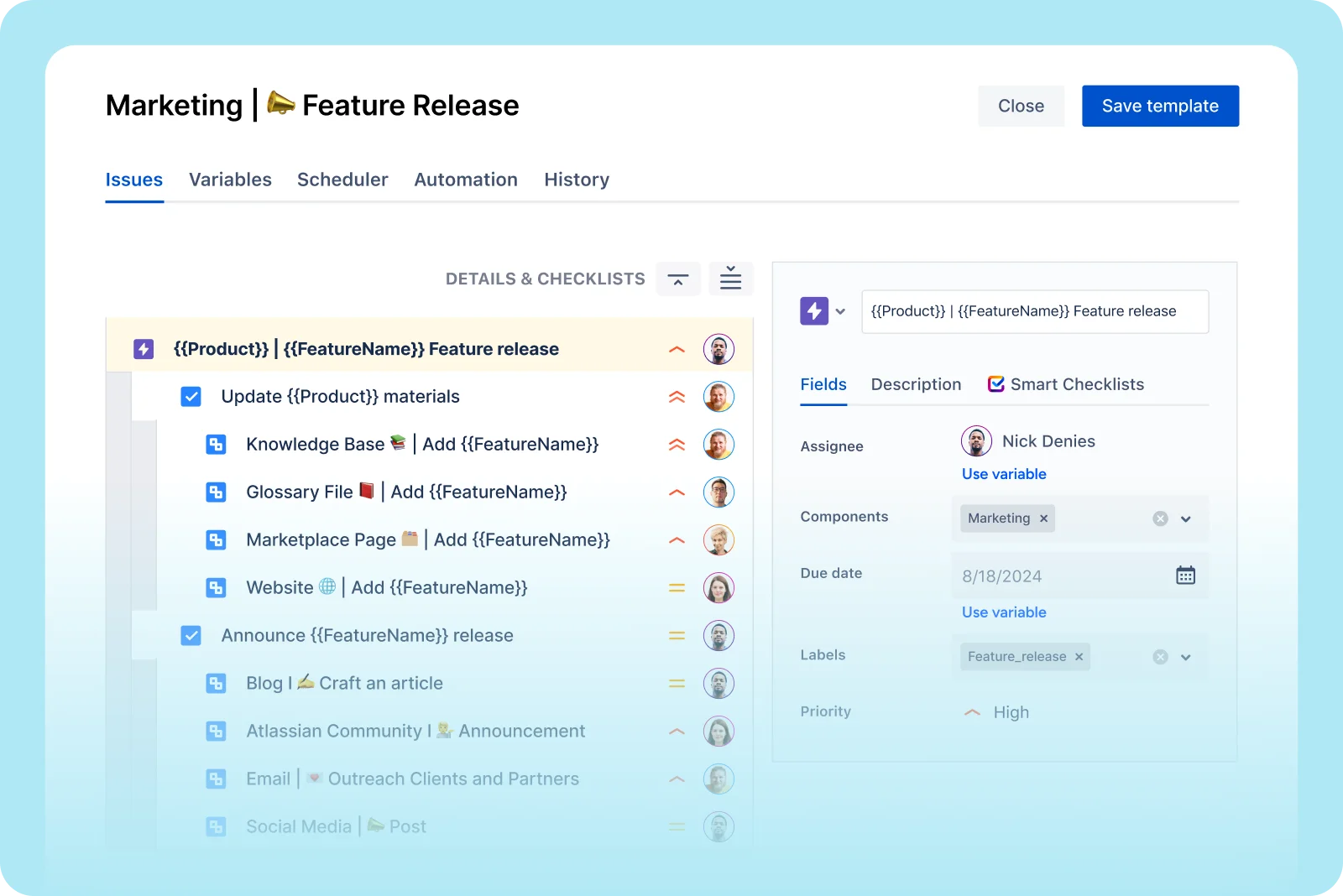Click subtask icon for Marketplace Page row
Screen dimensions: 1343x896
[216, 540]
